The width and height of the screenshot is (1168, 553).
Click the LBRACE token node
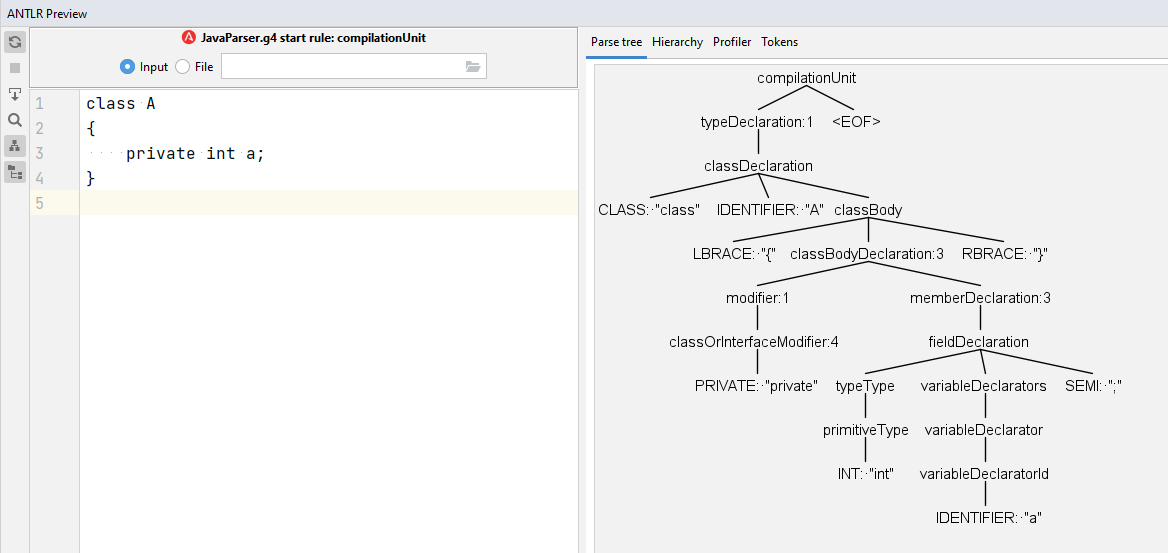click(x=734, y=254)
